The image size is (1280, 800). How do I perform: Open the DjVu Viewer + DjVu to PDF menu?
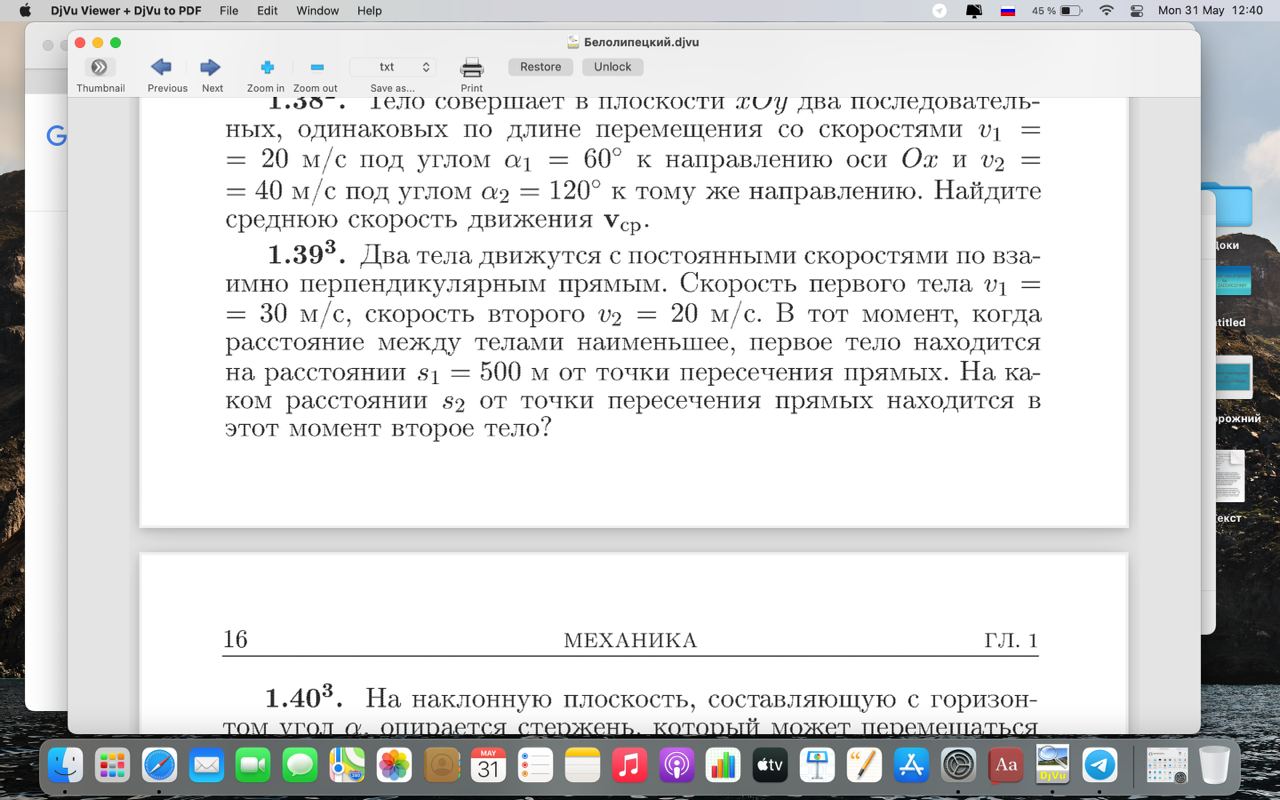click(x=127, y=10)
